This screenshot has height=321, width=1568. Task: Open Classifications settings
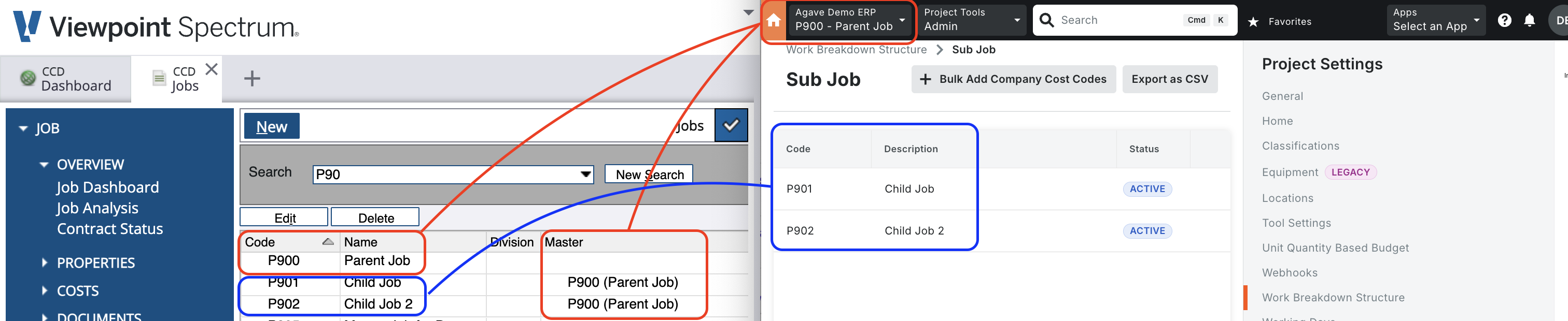[1300, 146]
